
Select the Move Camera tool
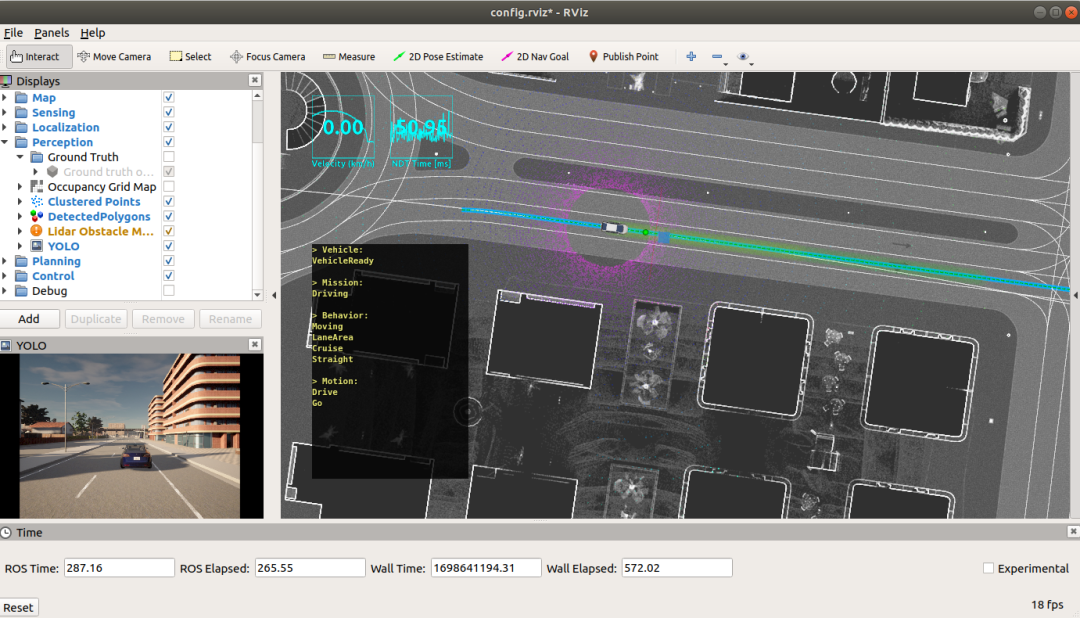pyautogui.click(x=114, y=57)
